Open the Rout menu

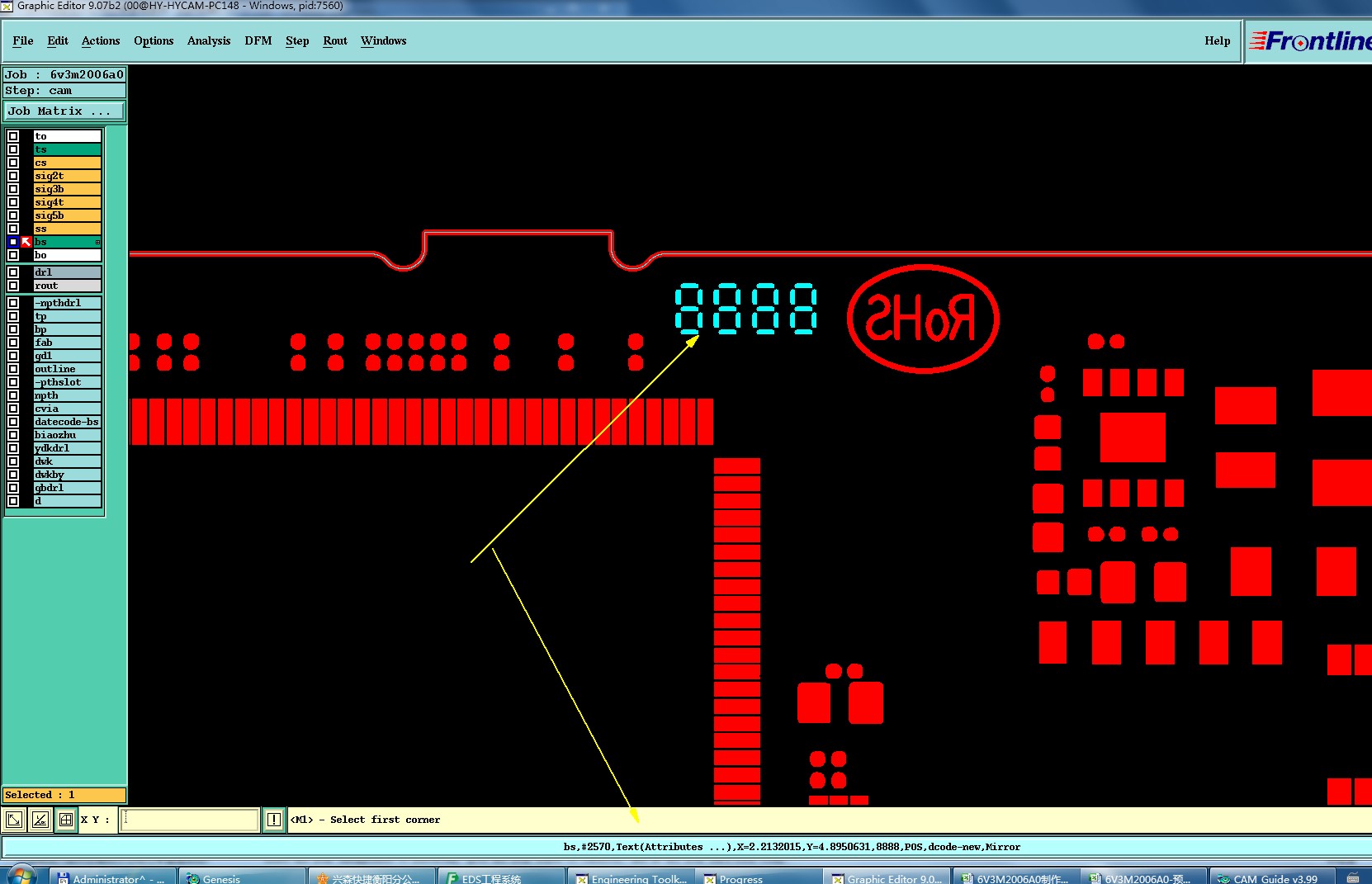pos(335,40)
